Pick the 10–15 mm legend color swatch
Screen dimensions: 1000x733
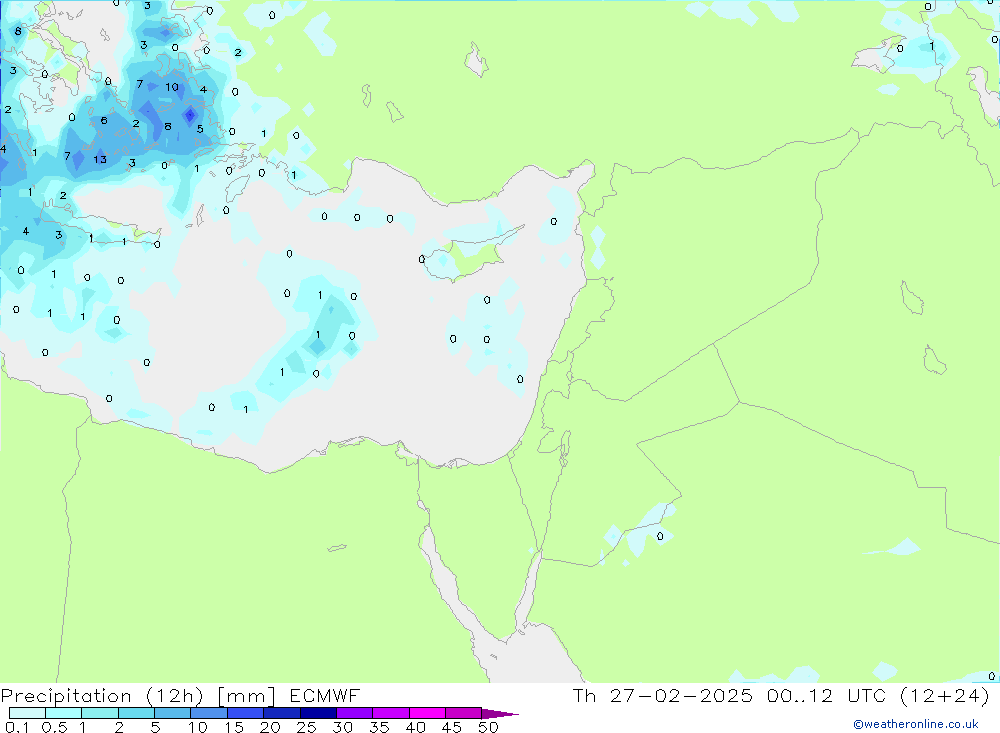click(209, 713)
